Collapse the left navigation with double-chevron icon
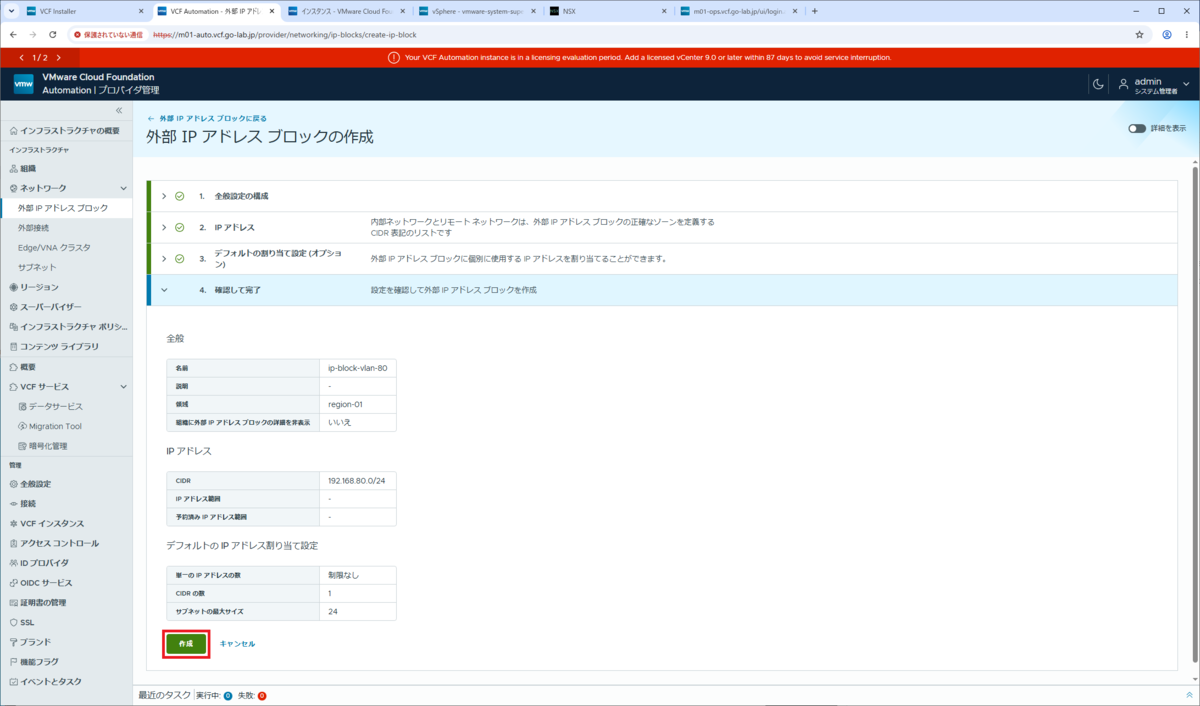The image size is (1200, 706). (118, 110)
